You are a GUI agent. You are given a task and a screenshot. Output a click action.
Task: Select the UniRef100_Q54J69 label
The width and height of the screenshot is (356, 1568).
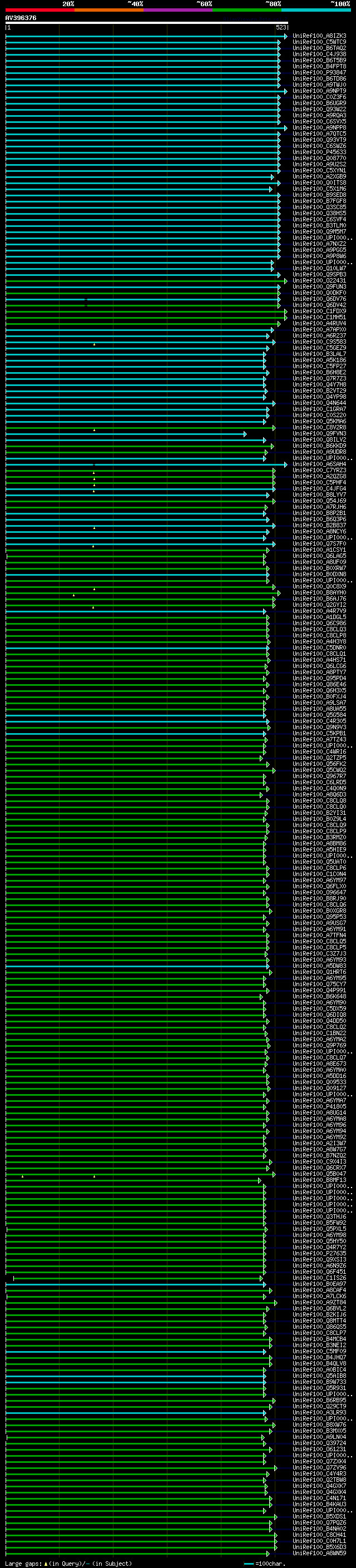[319, 501]
